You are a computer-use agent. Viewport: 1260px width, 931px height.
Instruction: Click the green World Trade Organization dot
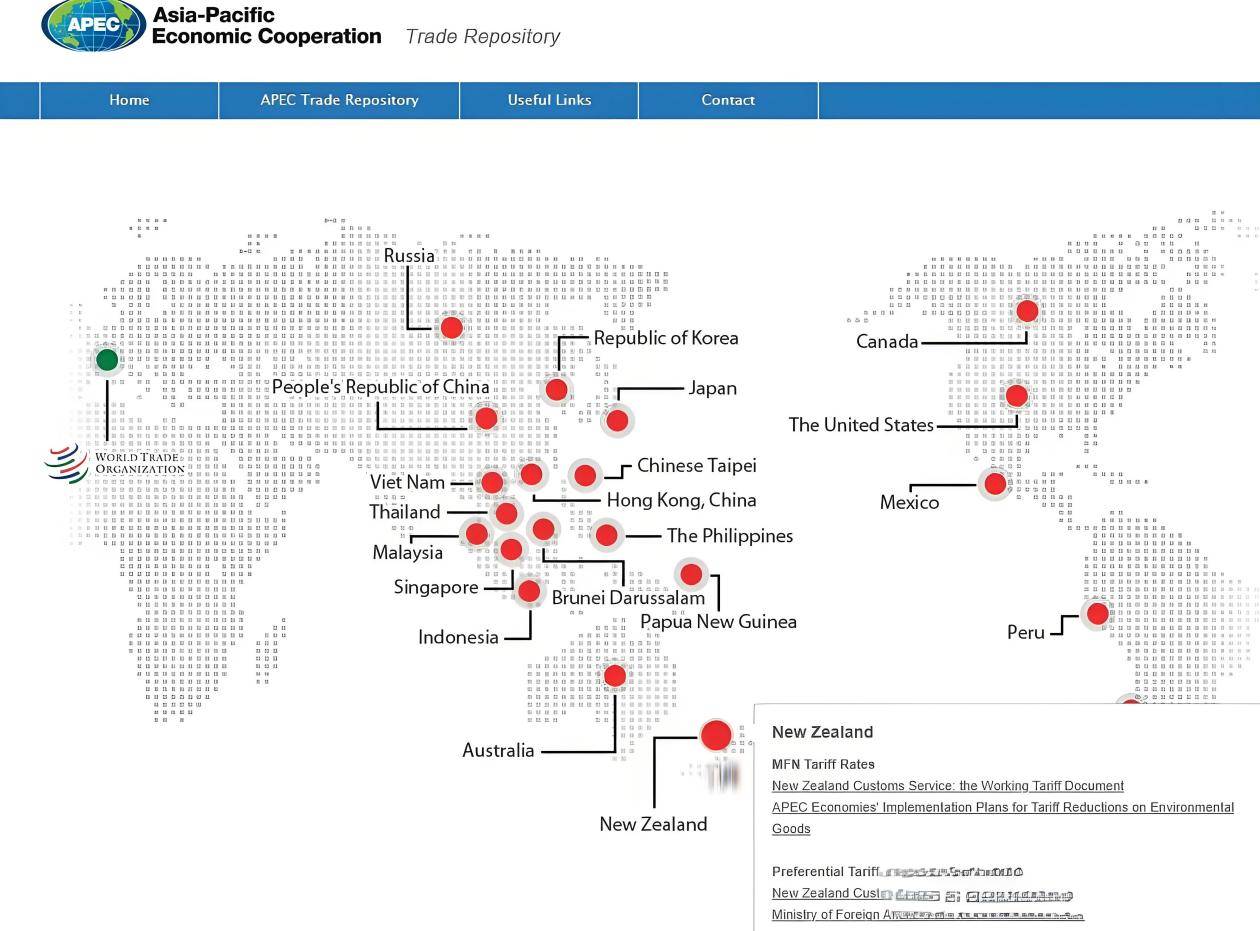click(107, 359)
